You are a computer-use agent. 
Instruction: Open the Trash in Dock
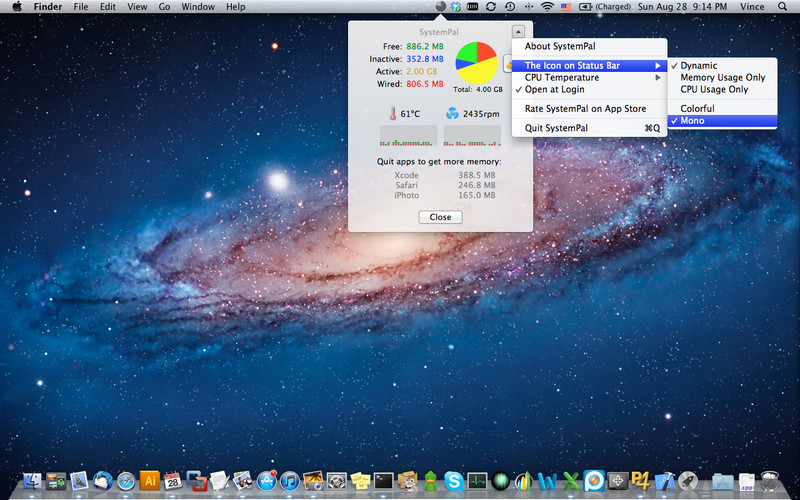770,481
